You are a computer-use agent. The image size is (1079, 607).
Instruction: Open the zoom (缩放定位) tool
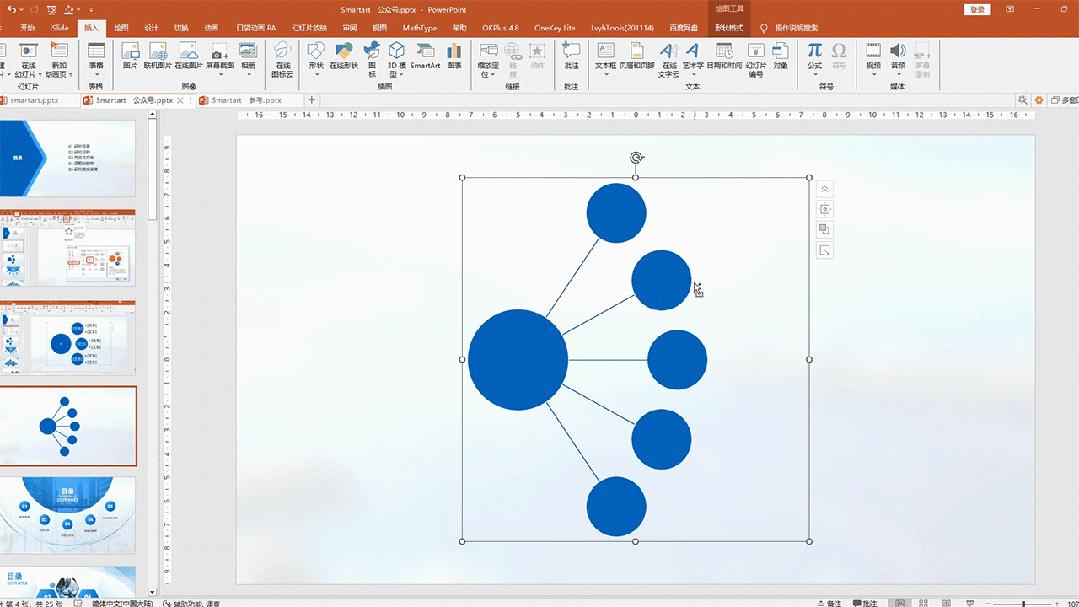(x=488, y=59)
